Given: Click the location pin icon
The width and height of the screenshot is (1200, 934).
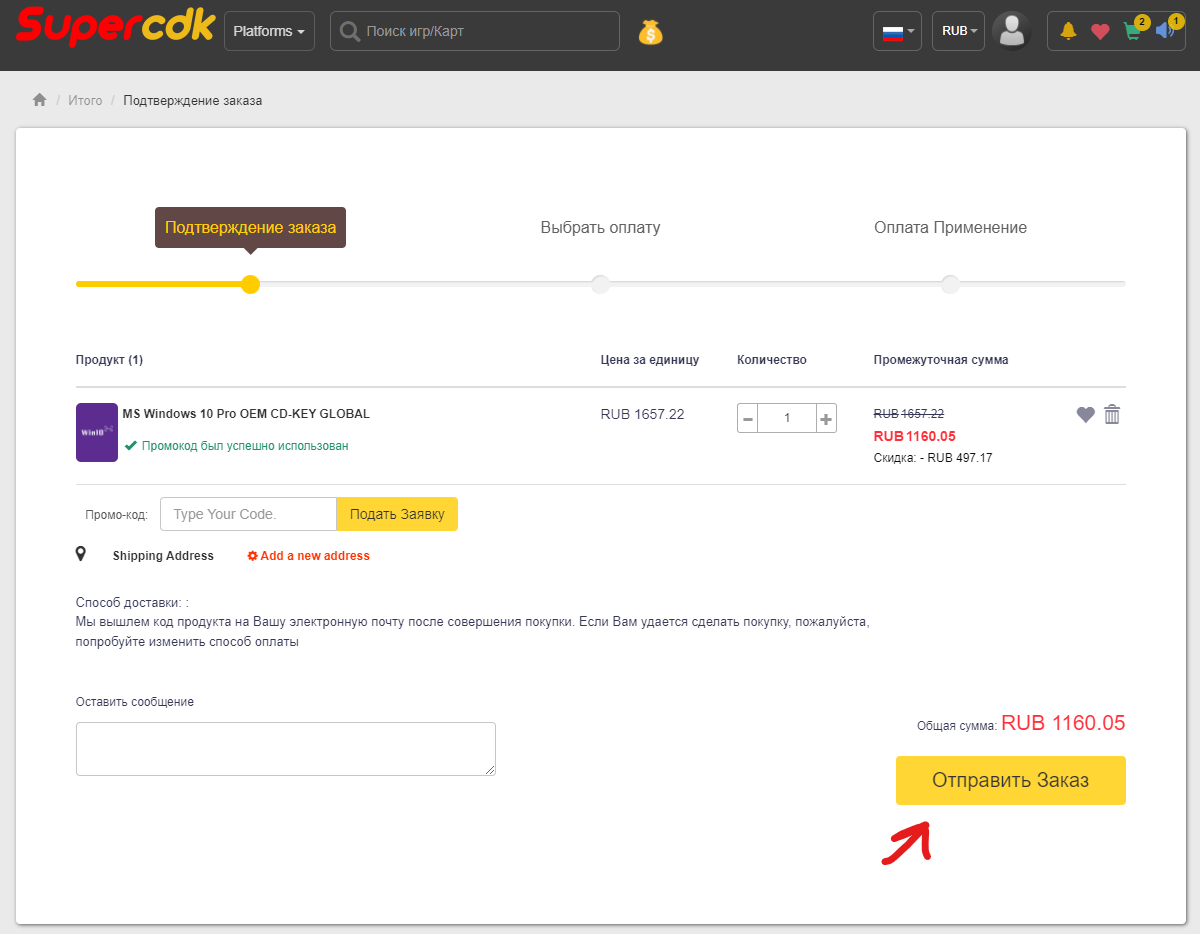Looking at the screenshot, I should (x=81, y=554).
